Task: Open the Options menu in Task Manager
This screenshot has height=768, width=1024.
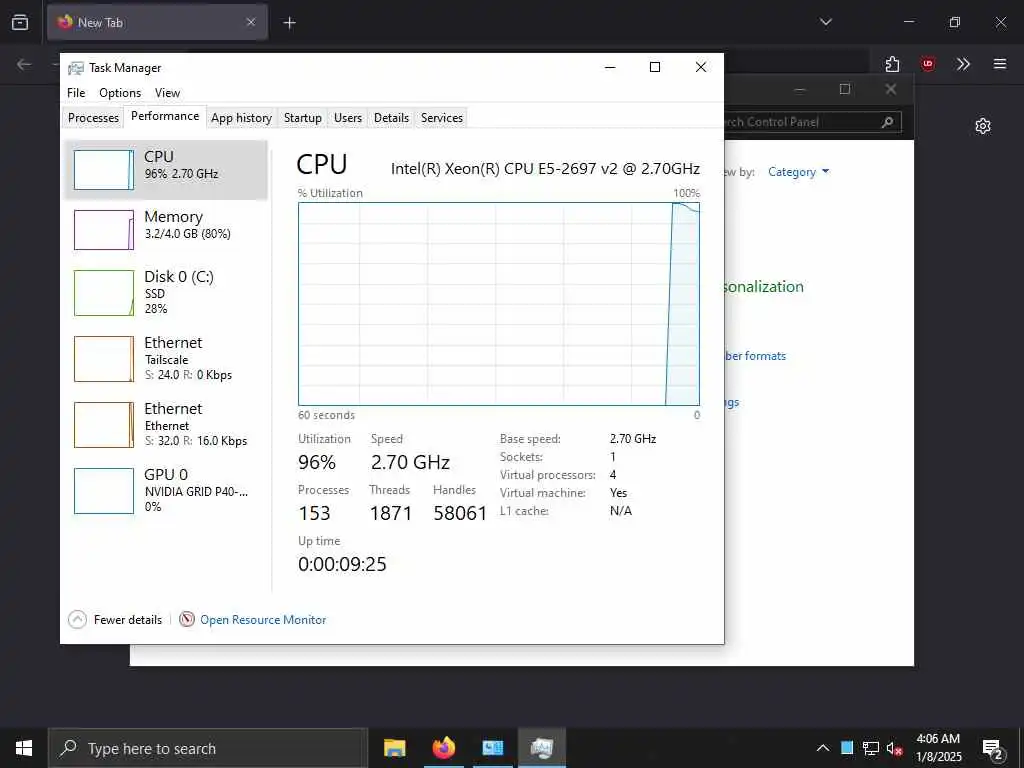Action: (x=120, y=93)
